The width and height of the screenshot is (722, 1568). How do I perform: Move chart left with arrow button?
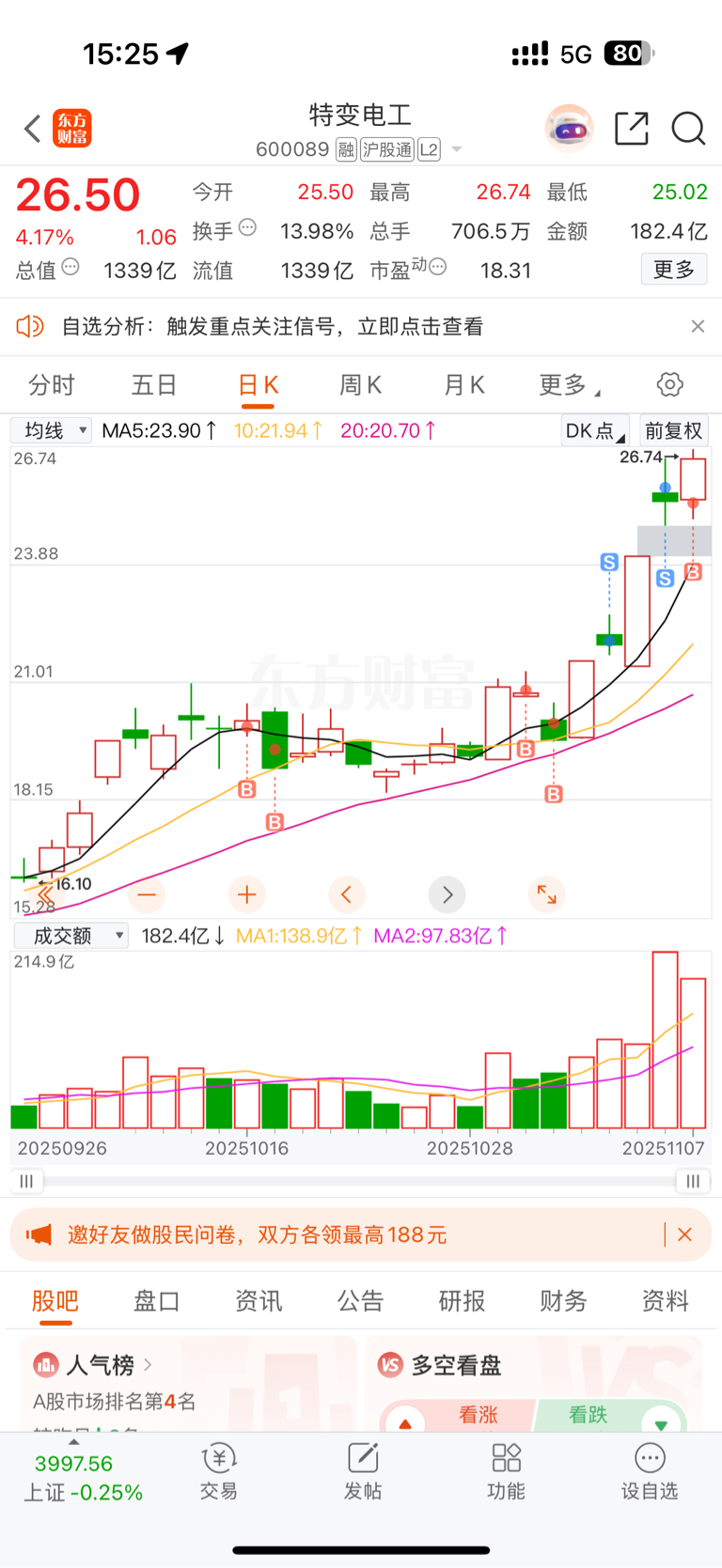(347, 894)
